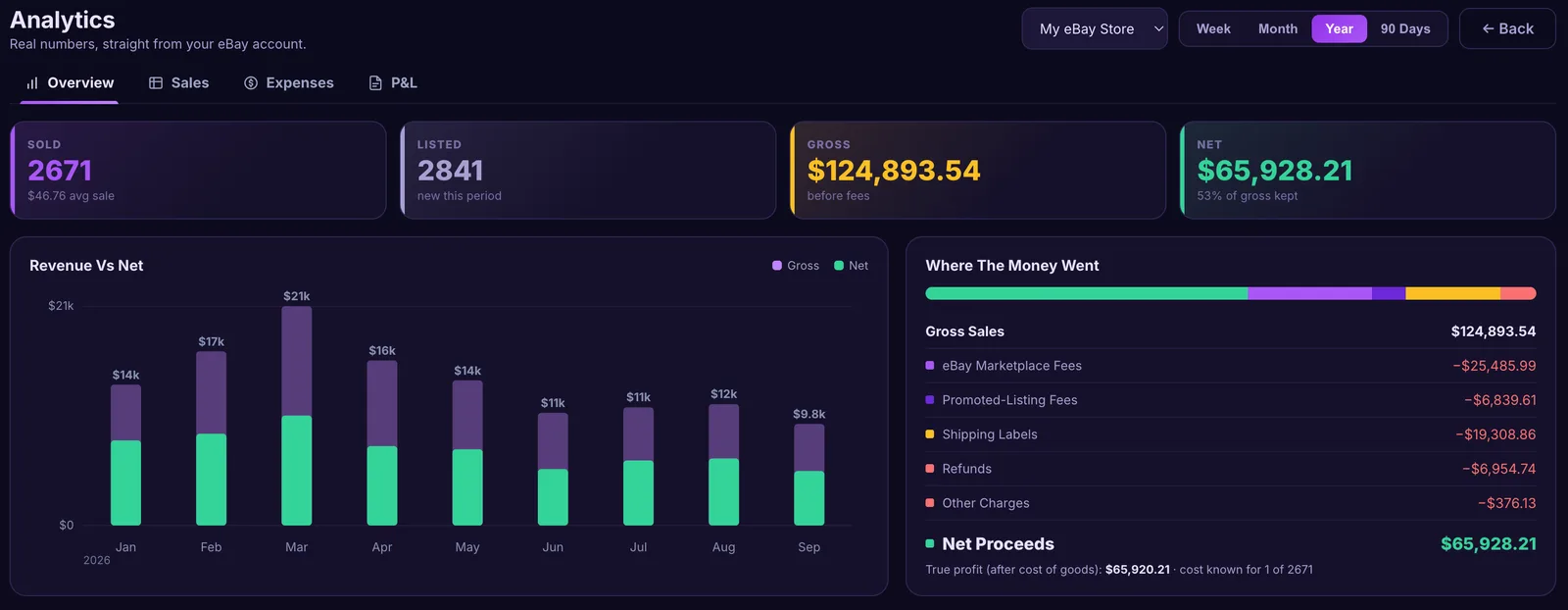Click the −$6,839.61 amount
This screenshot has height=610, width=1568.
pyautogui.click(x=1500, y=400)
